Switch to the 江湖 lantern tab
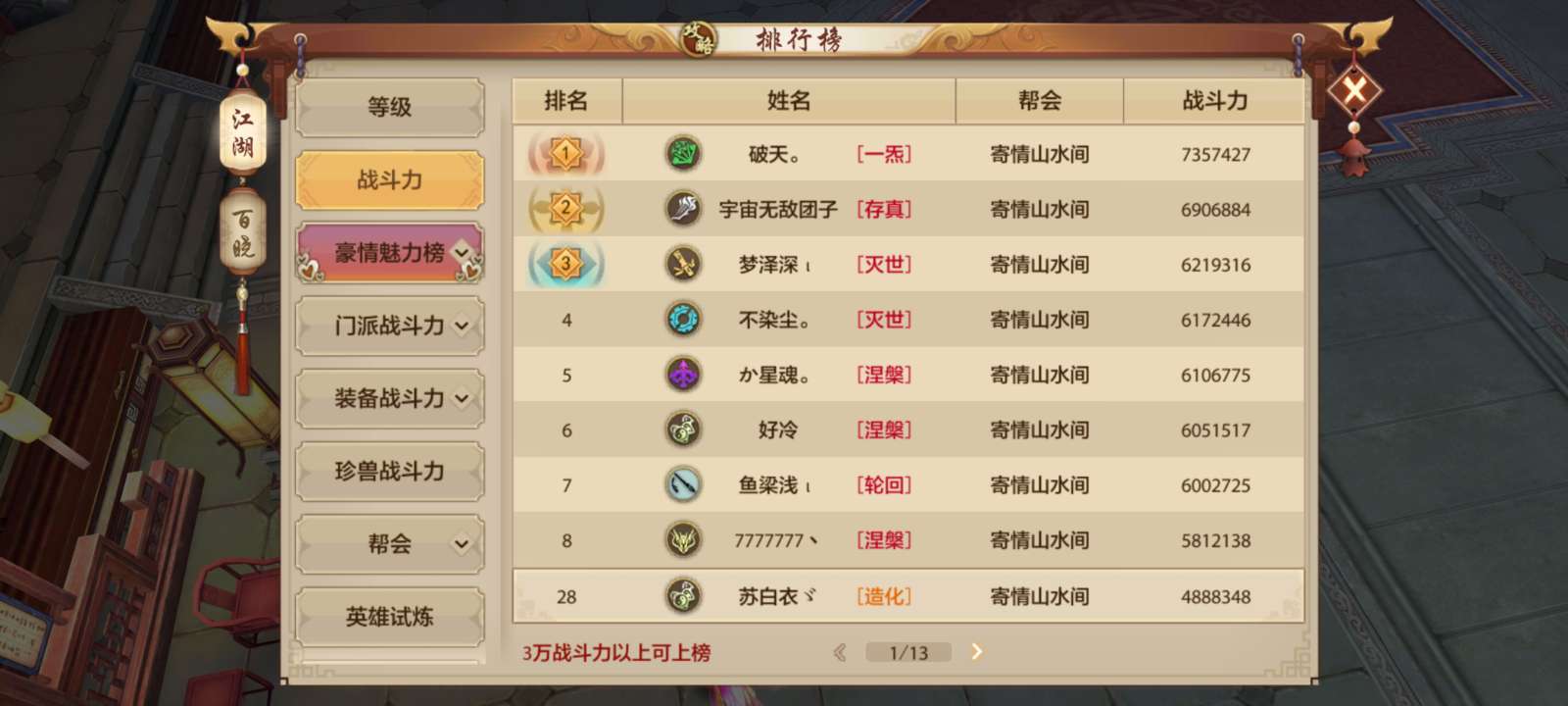The height and width of the screenshot is (706, 1568). pos(243,132)
